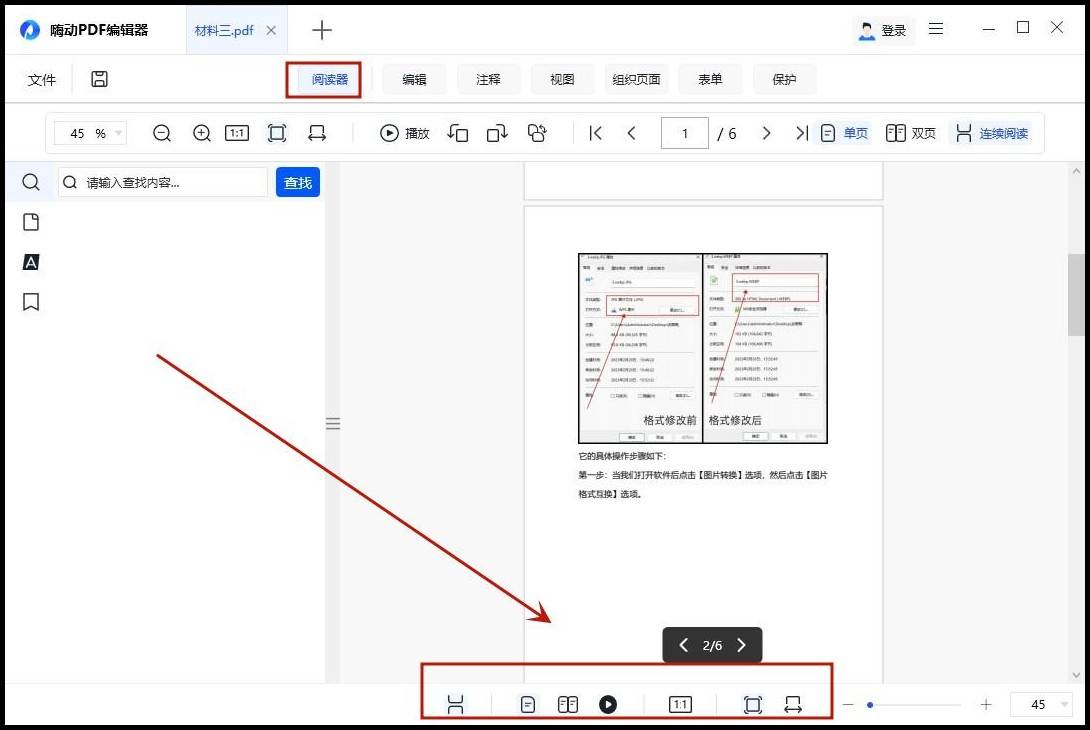The width and height of the screenshot is (1090, 730).
Task: Switch to 表单 tab
Action: pyautogui.click(x=710, y=79)
